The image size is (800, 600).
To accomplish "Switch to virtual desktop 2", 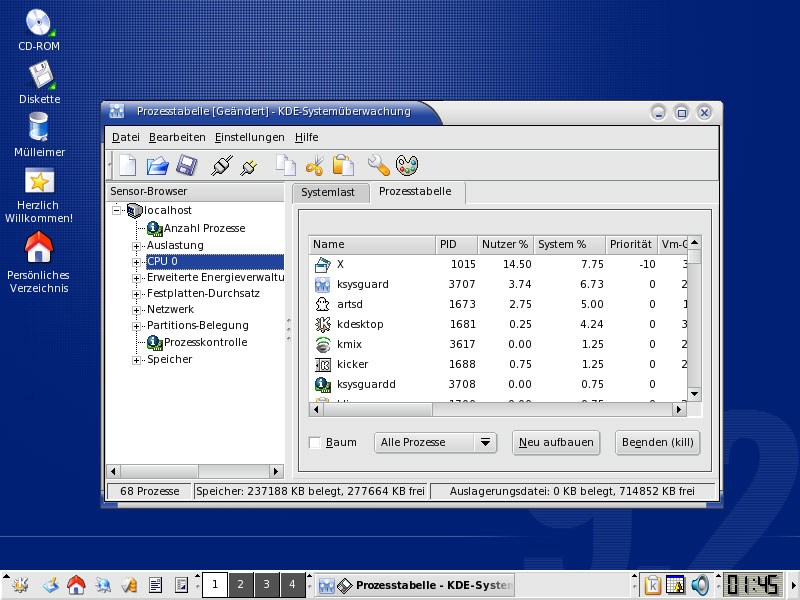I will click(240, 584).
